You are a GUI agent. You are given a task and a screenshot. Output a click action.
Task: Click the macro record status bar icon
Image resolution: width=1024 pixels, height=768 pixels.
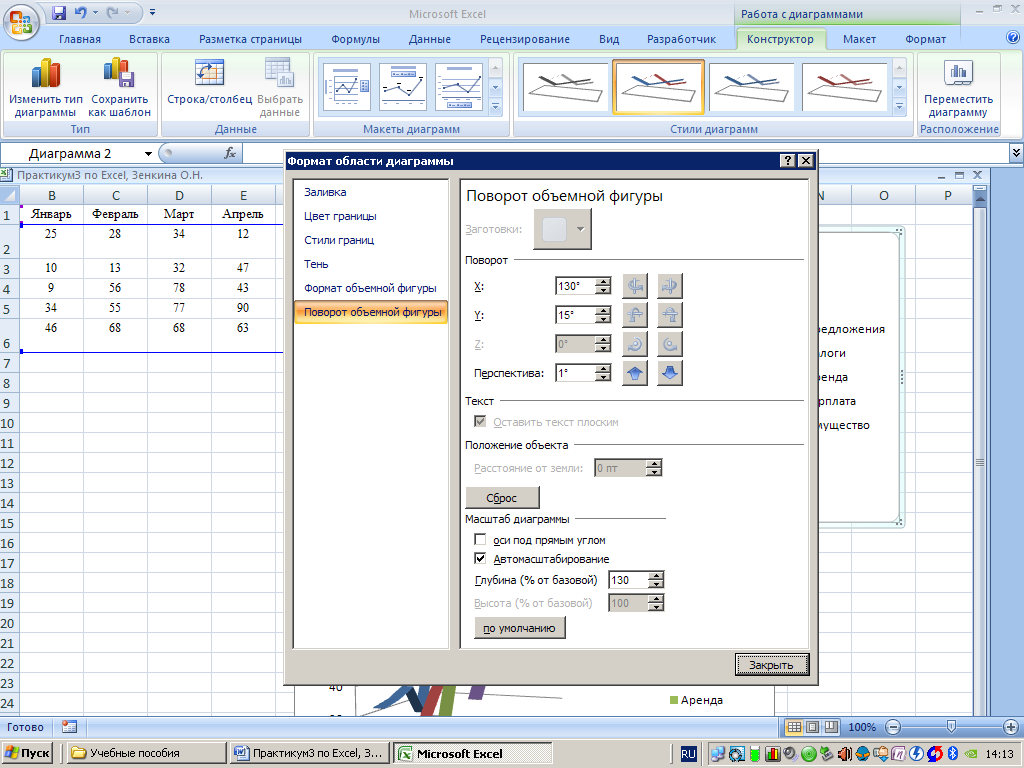tap(69, 726)
